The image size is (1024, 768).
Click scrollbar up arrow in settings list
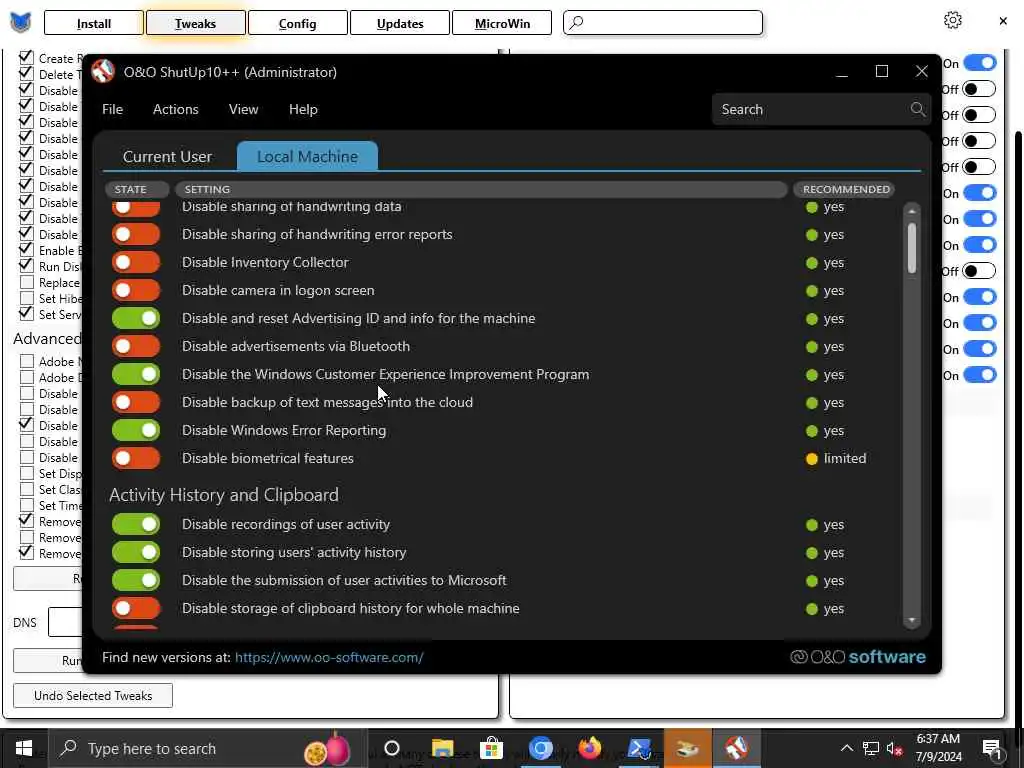(x=912, y=212)
